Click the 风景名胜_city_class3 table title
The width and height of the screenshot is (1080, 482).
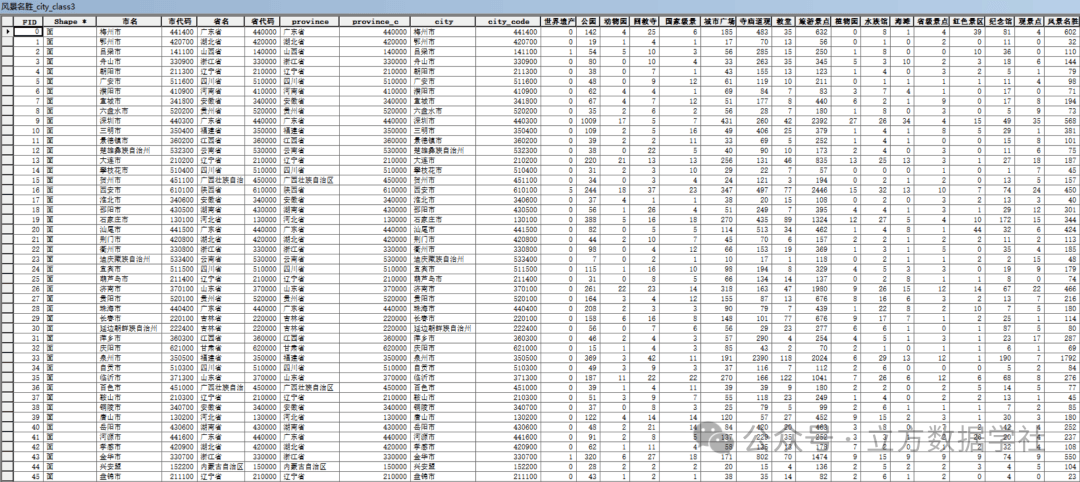click(38, 7)
